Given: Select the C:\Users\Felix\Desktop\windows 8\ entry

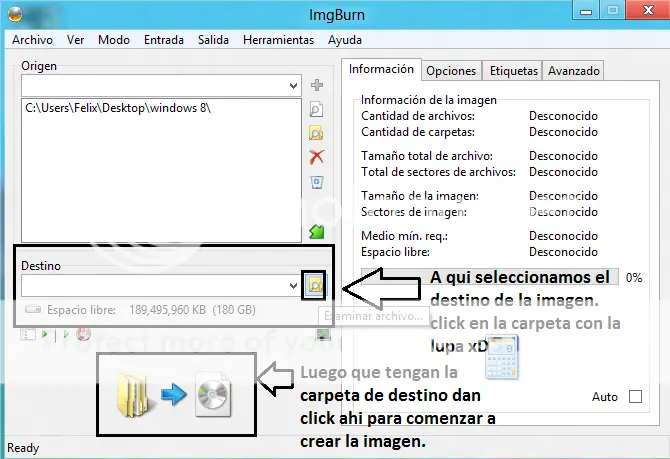Looking at the screenshot, I should [x=118, y=108].
